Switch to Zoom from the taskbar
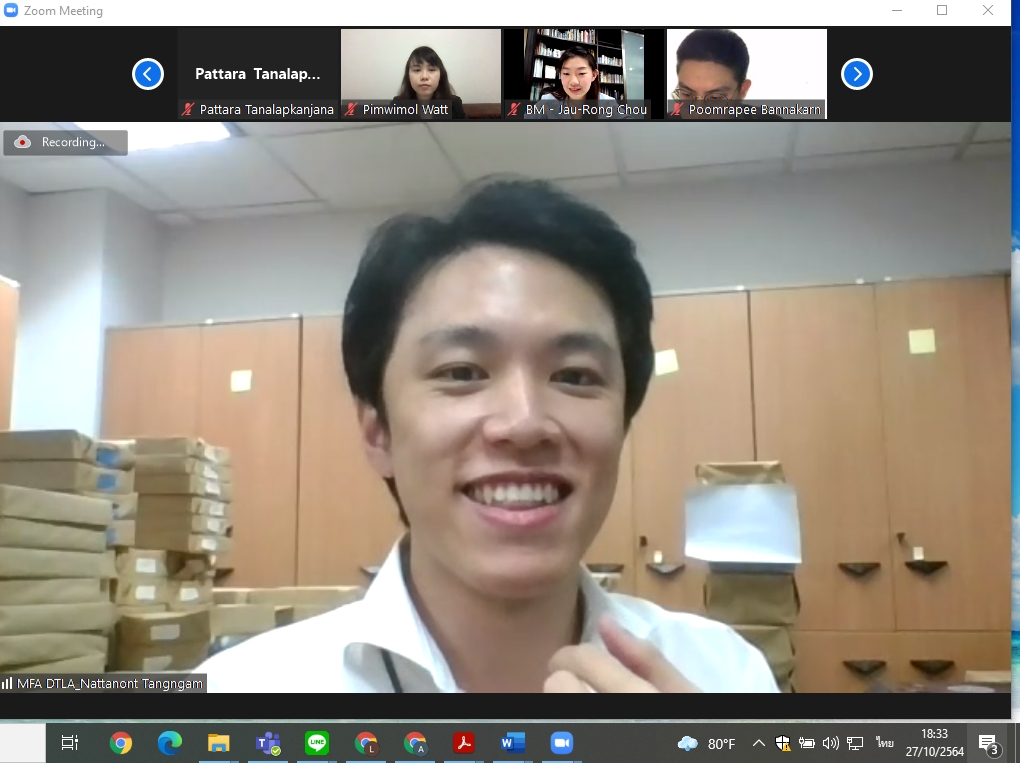This screenshot has width=1020, height=763. 561,743
